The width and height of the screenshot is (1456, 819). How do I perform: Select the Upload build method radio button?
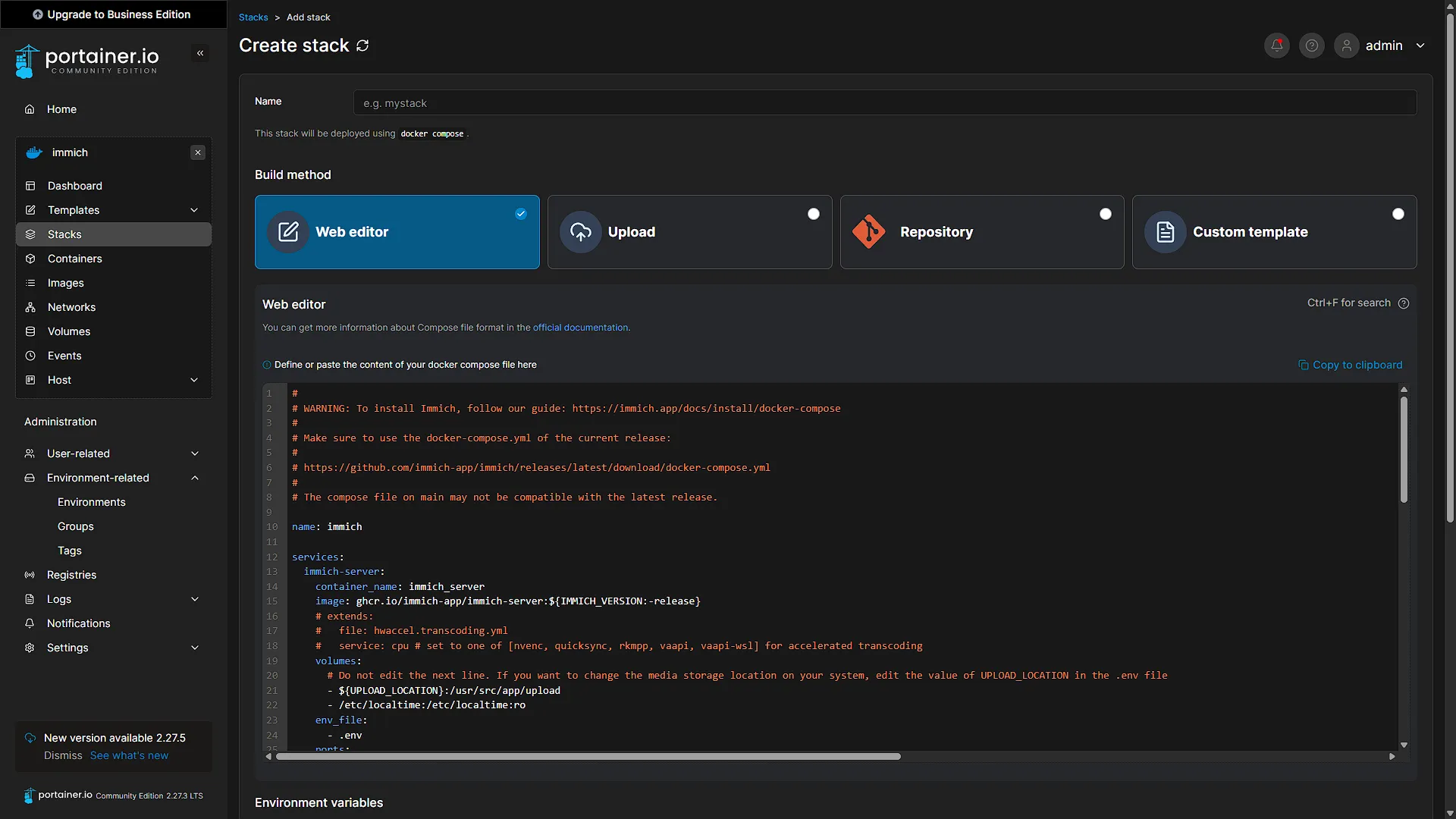click(x=814, y=214)
